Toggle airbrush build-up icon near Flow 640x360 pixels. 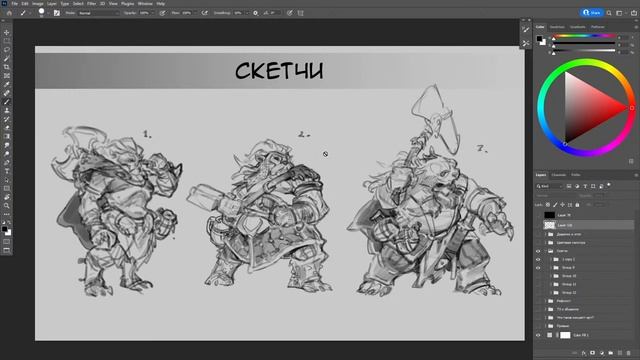click(204, 13)
